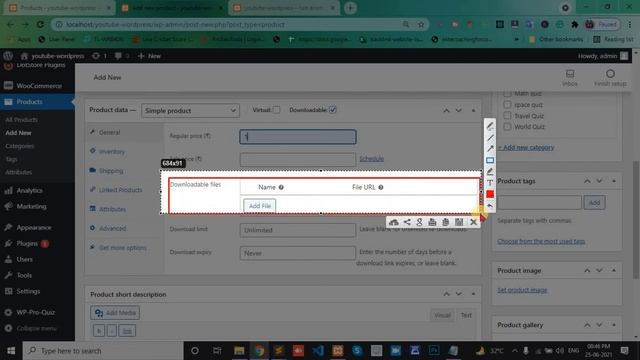Collapse the Product tags panel toggle
The image size is (640, 360).
614,181
